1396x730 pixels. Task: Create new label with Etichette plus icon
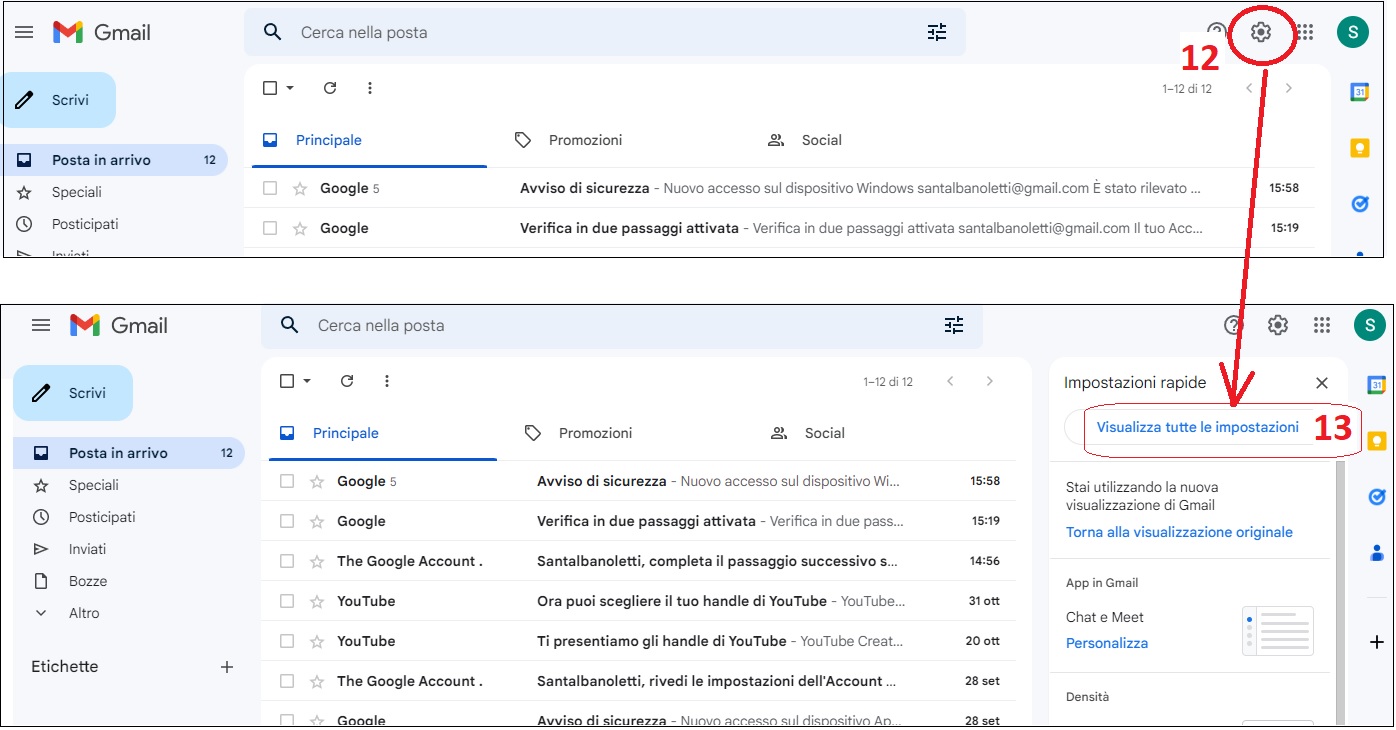(x=227, y=667)
